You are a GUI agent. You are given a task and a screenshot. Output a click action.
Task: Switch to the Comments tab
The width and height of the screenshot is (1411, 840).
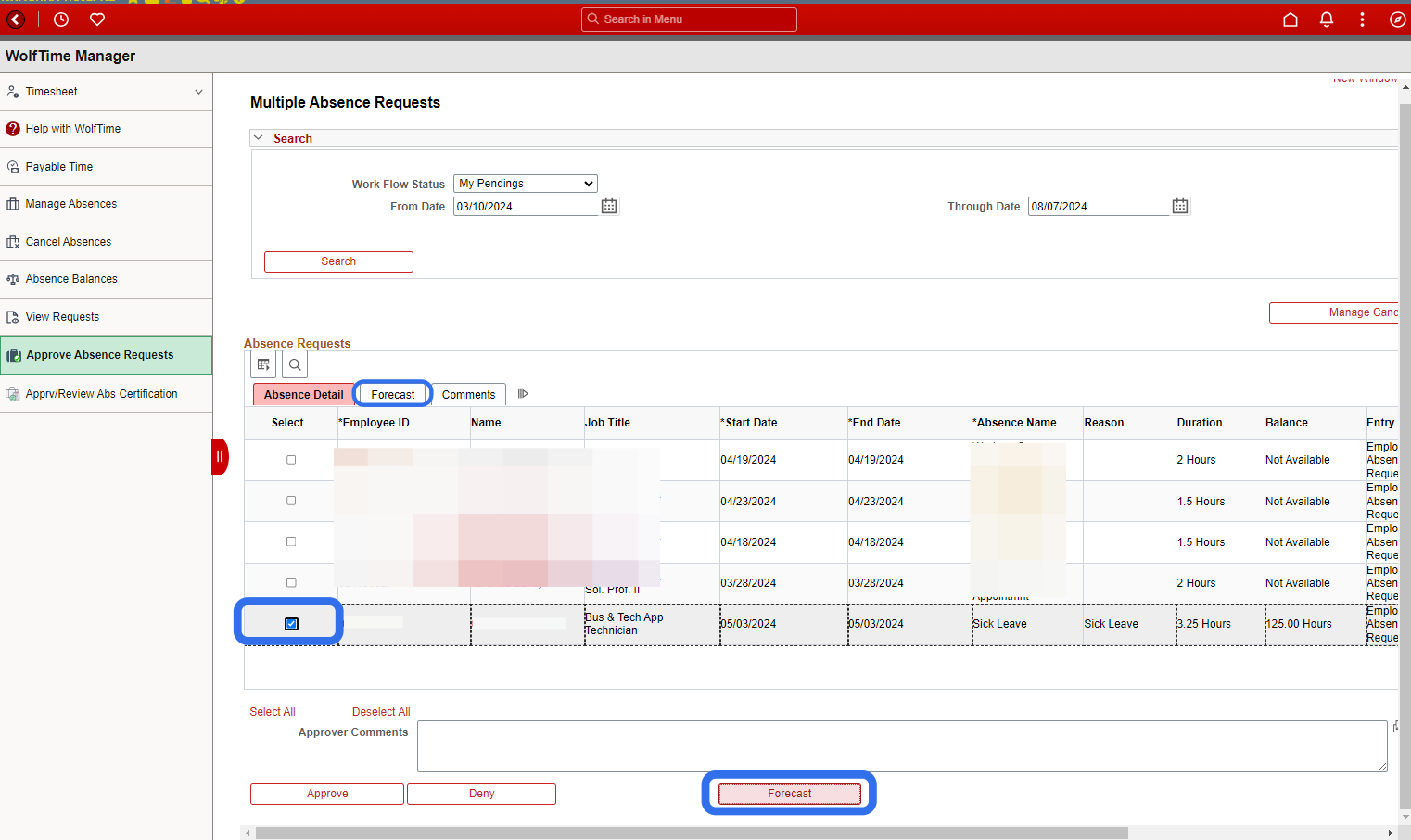468,395
